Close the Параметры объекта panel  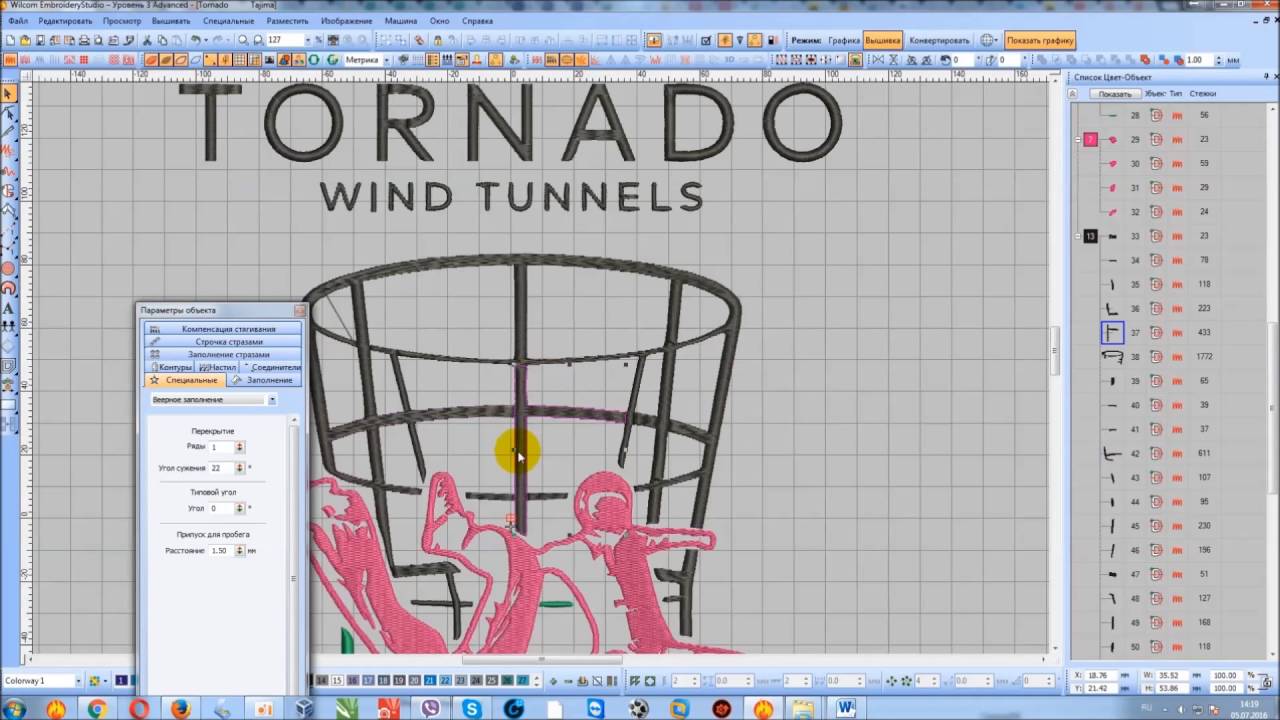[299, 310]
